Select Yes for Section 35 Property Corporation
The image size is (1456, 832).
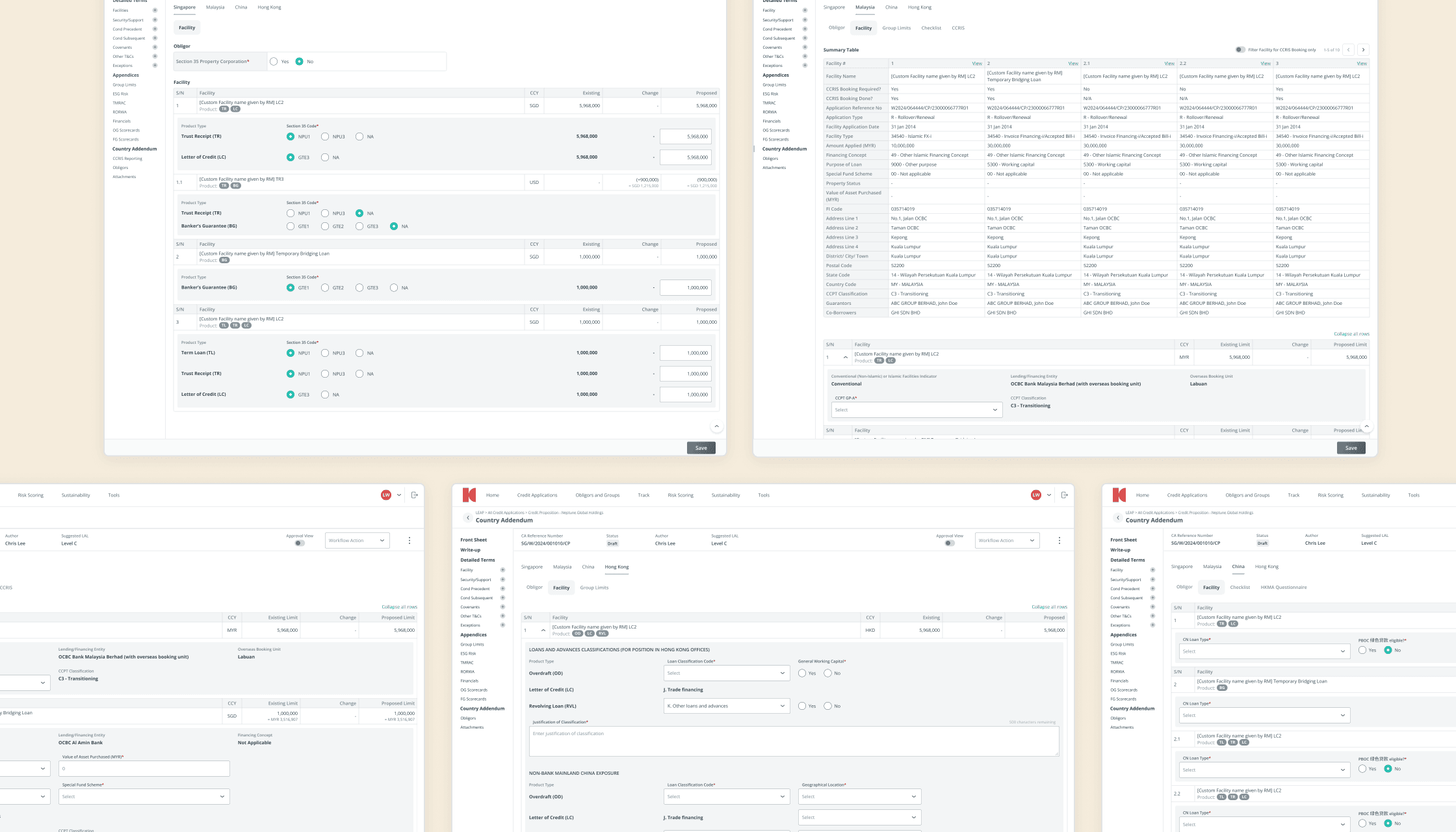click(274, 62)
